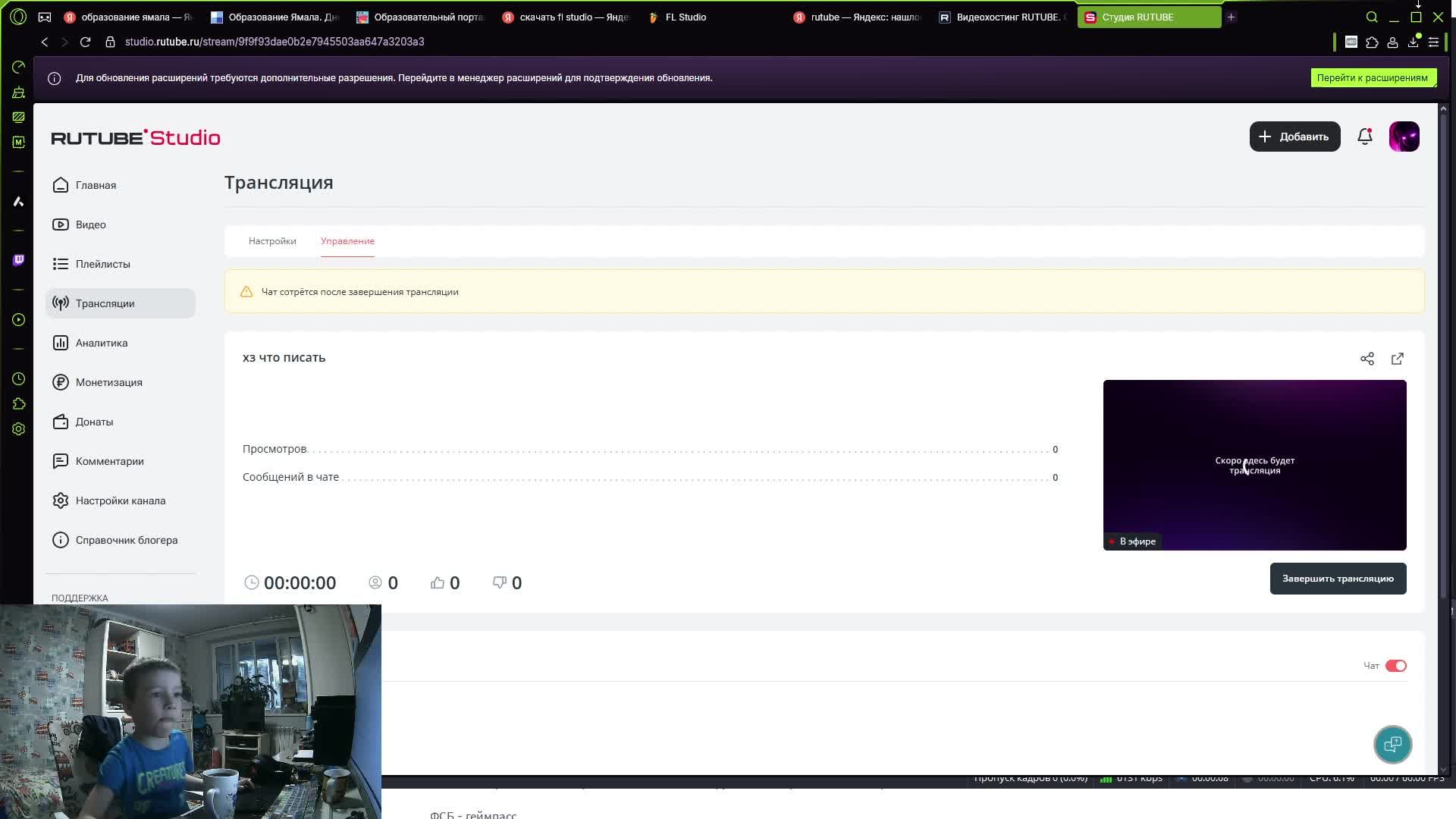Switch to rutube — Яндекс tab
This screenshot has width=1456, height=819.
(858, 17)
